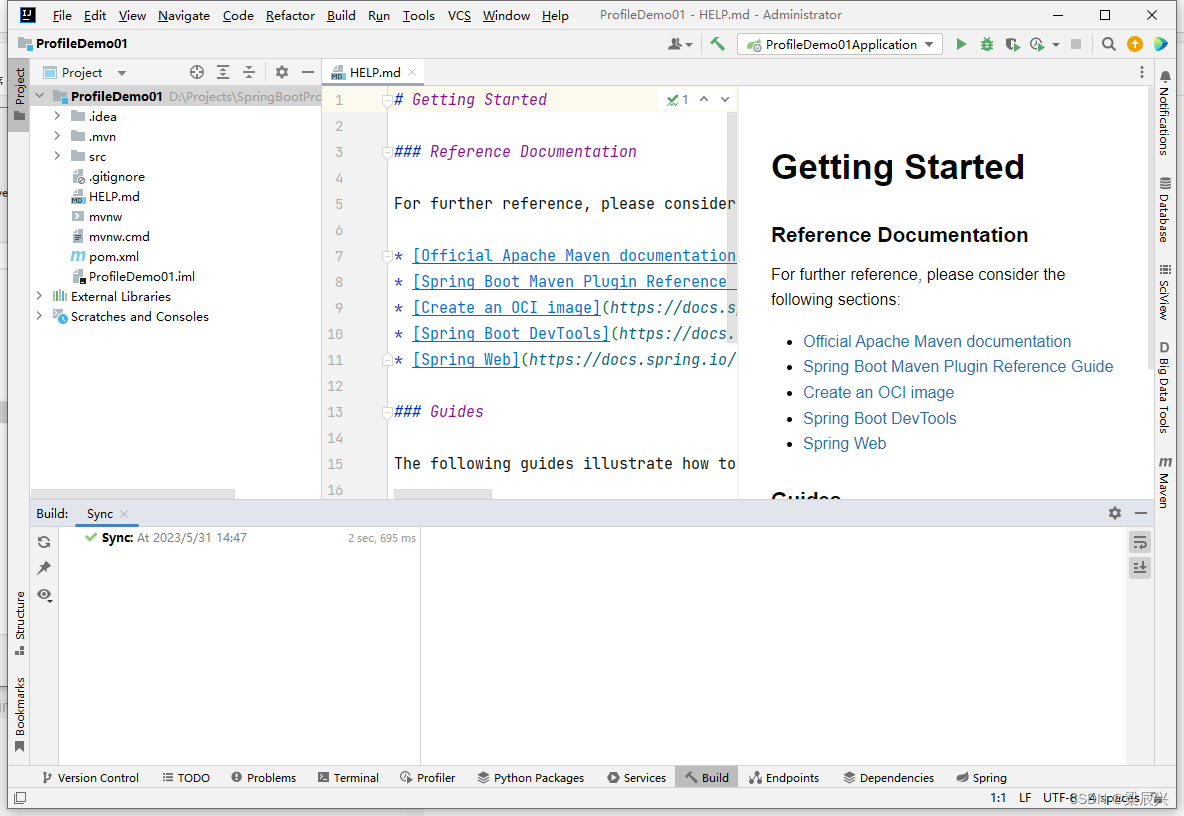Open the ProfileDemo01Application run configuration dropdown
This screenshot has height=816, width=1184.
(840, 45)
